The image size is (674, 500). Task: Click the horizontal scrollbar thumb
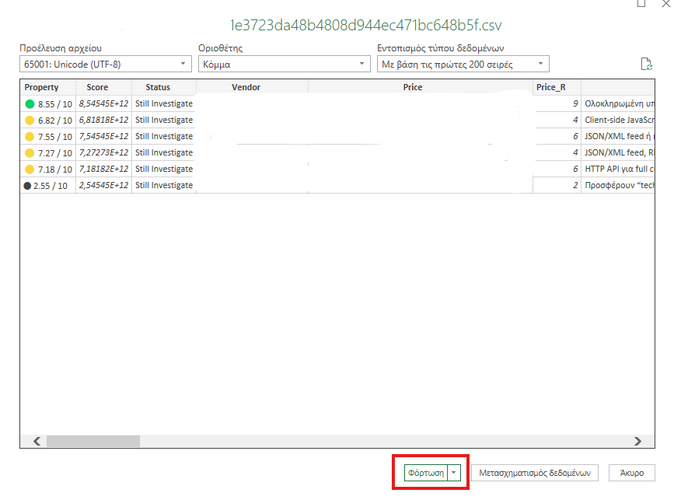(94, 440)
